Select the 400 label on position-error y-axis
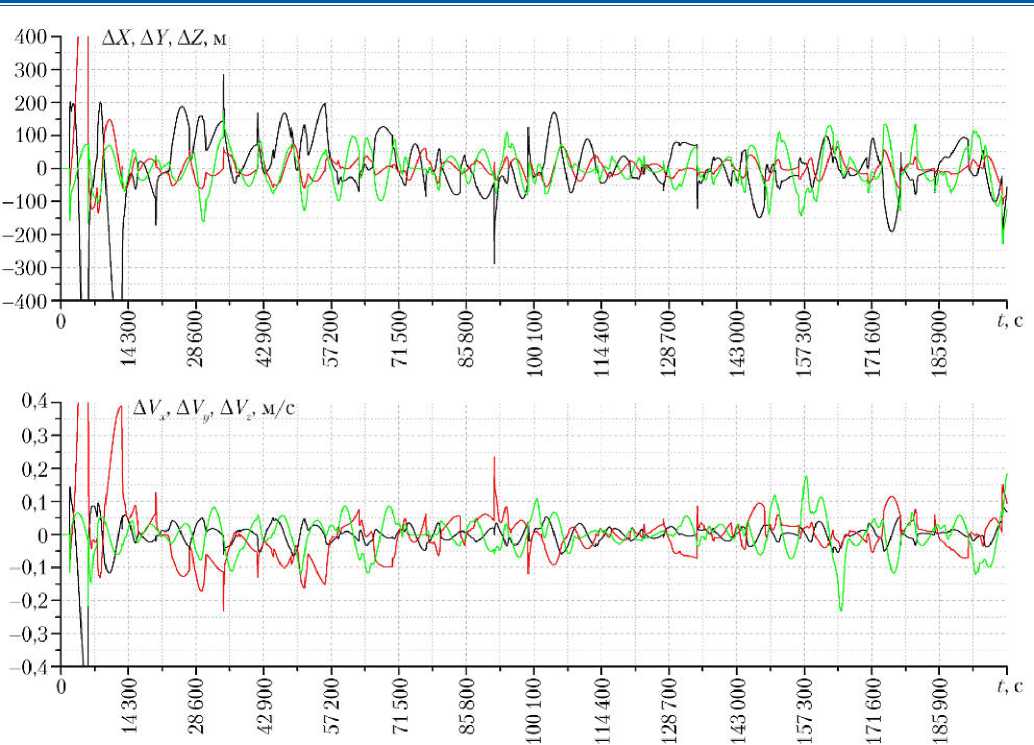The height and width of the screenshot is (745, 1034). (x=30, y=37)
